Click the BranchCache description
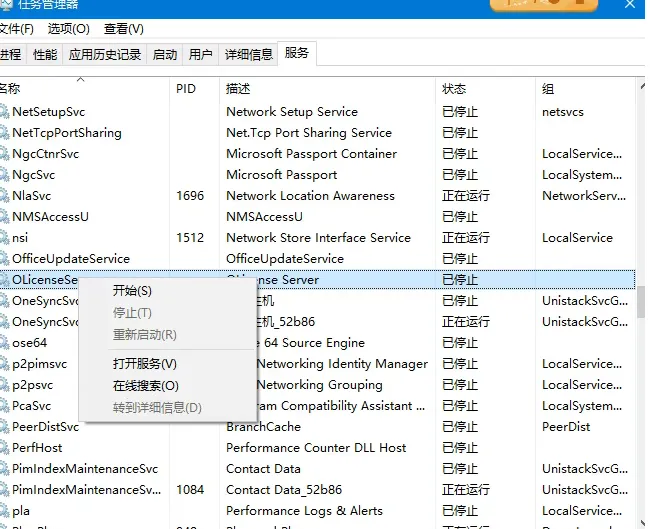The width and height of the screenshot is (650, 529). [x=264, y=427]
